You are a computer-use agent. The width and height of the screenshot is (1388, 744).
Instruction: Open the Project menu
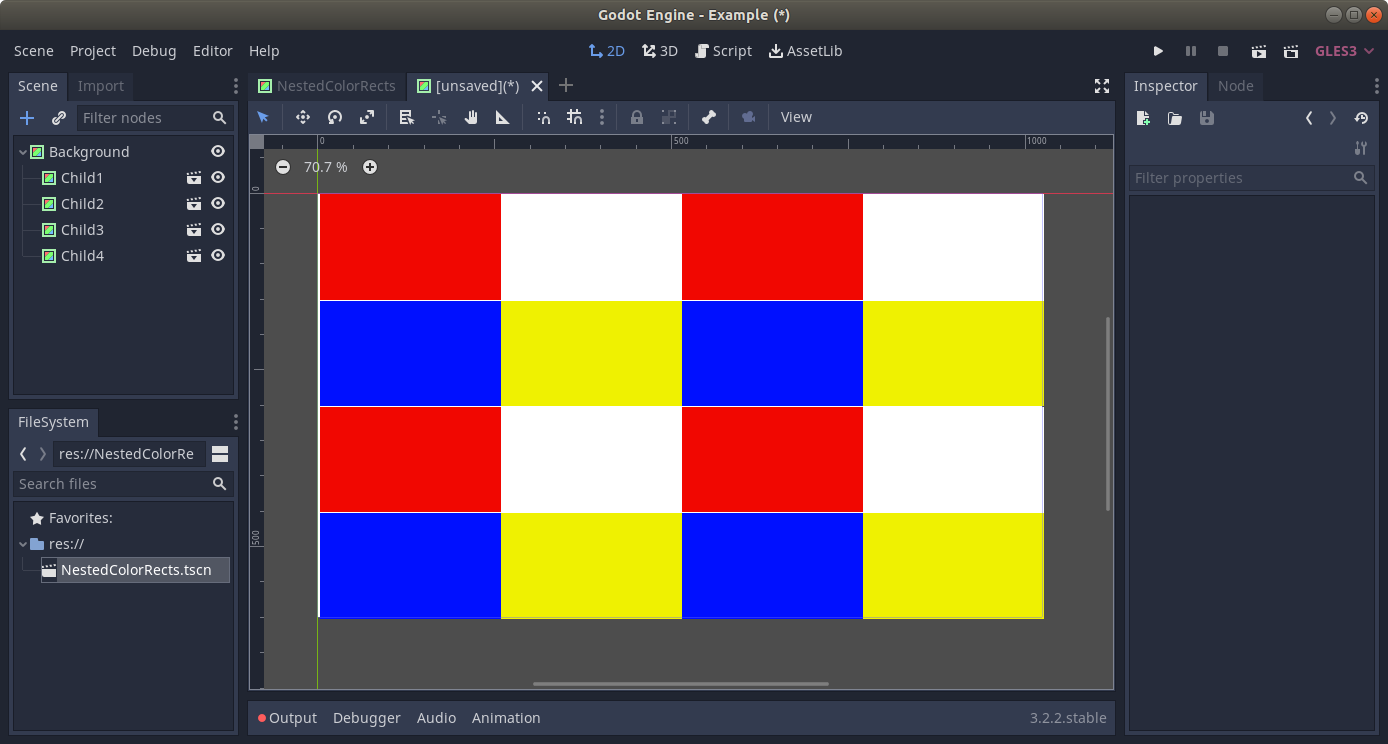[x=93, y=51]
